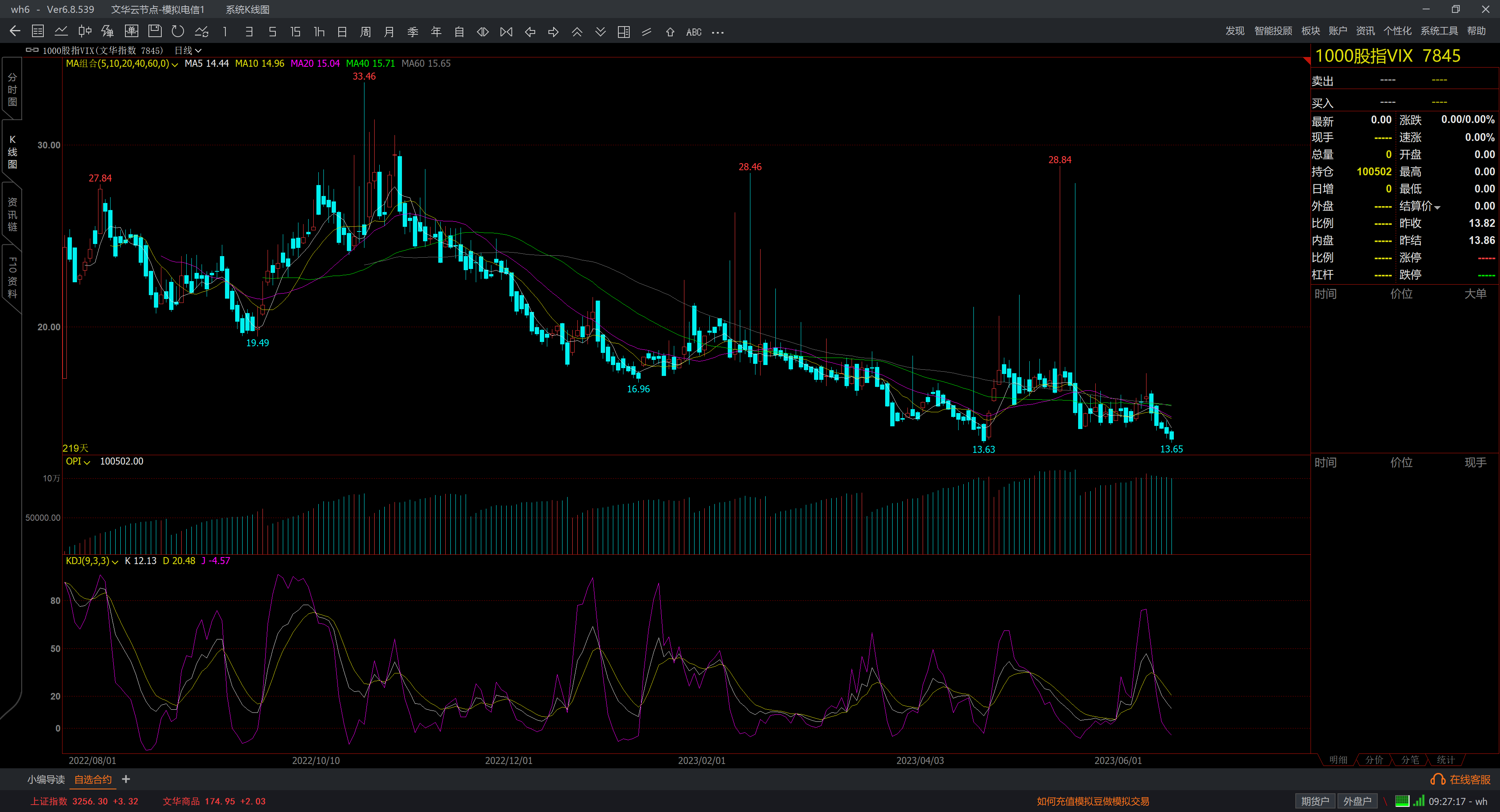Click the candlestick chart type icon
This screenshot has height=812, width=1500.
click(85, 32)
